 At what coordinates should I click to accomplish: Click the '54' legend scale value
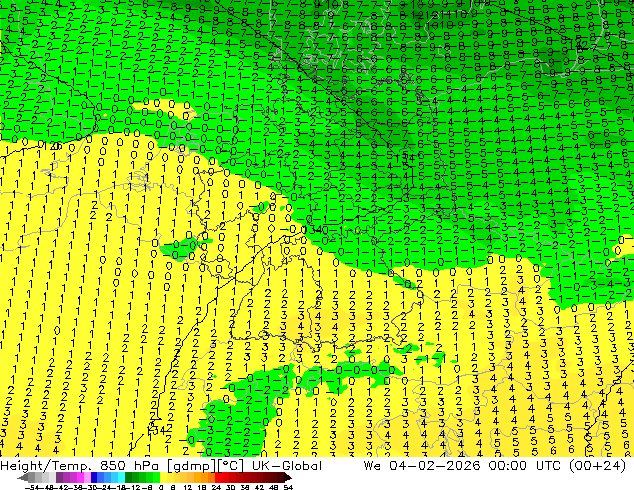coord(288,487)
